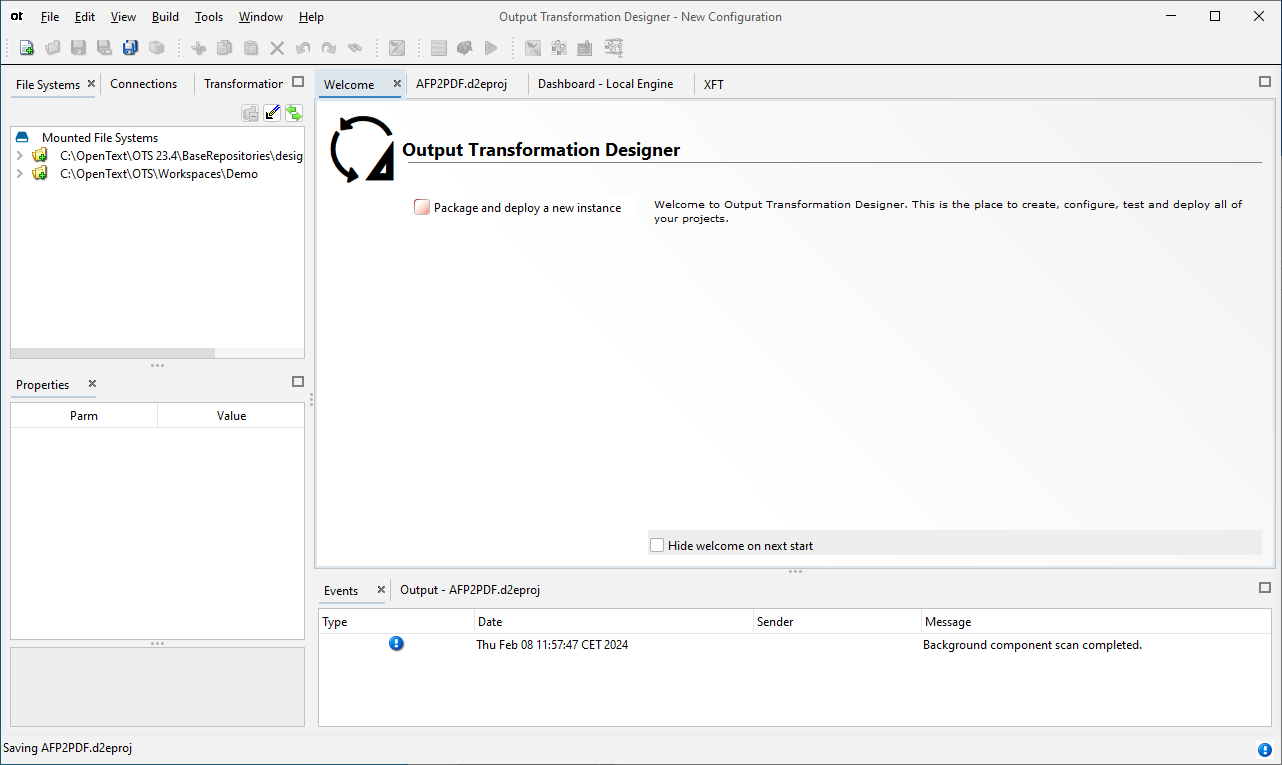Expand the Workspaces\Demo file system node
Screen dimensions: 1282x765
click(19, 174)
